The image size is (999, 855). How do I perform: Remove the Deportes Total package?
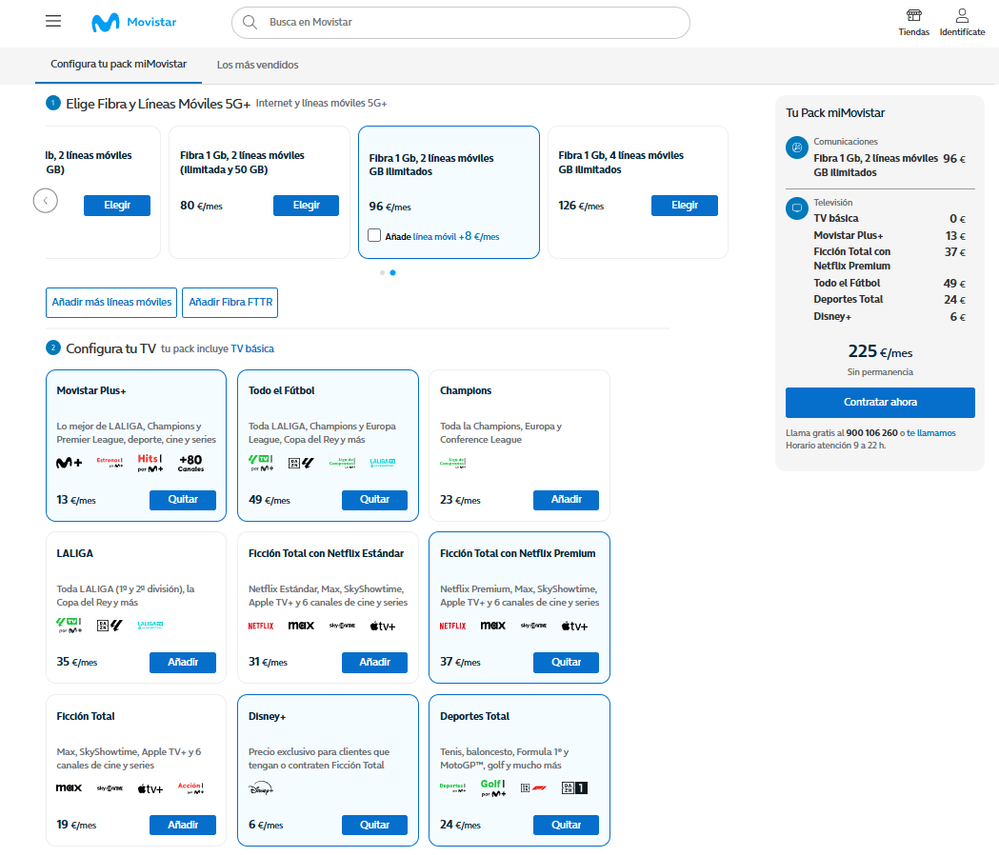point(566,825)
